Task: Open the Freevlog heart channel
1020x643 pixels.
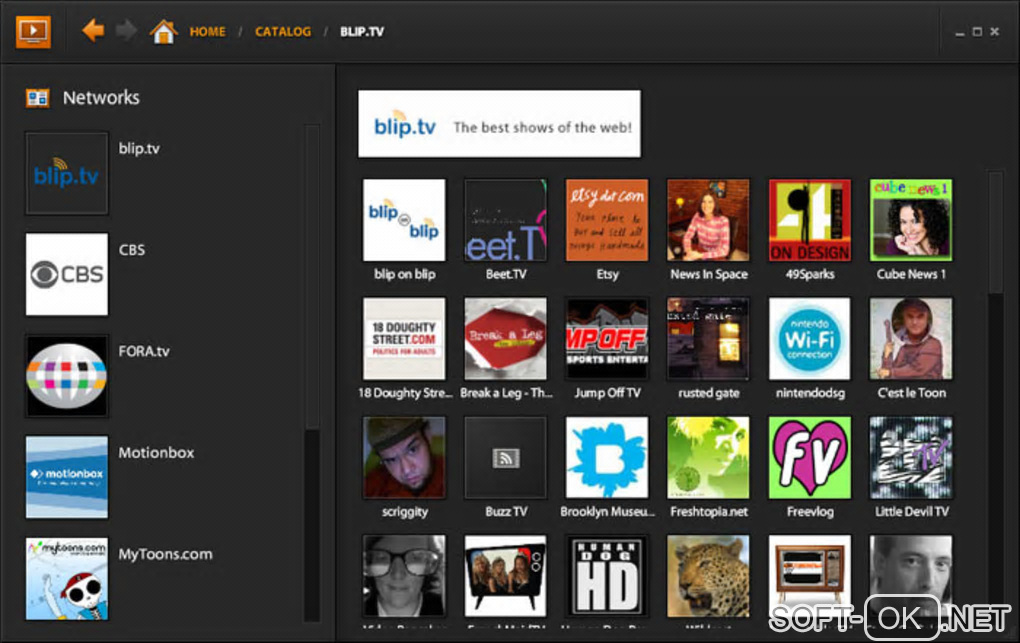Action: 810,458
